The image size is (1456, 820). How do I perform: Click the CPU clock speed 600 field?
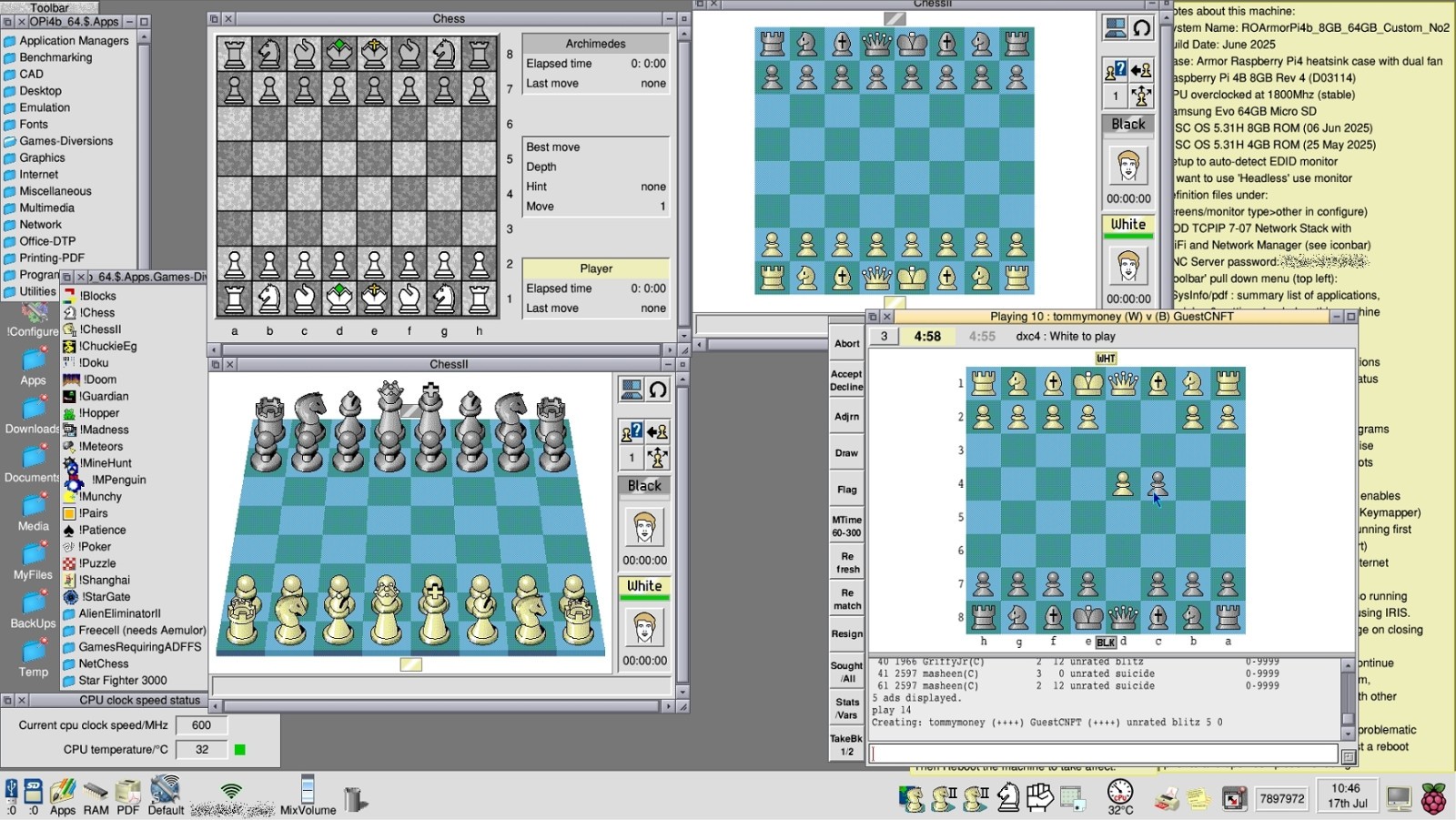tap(201, 725)
